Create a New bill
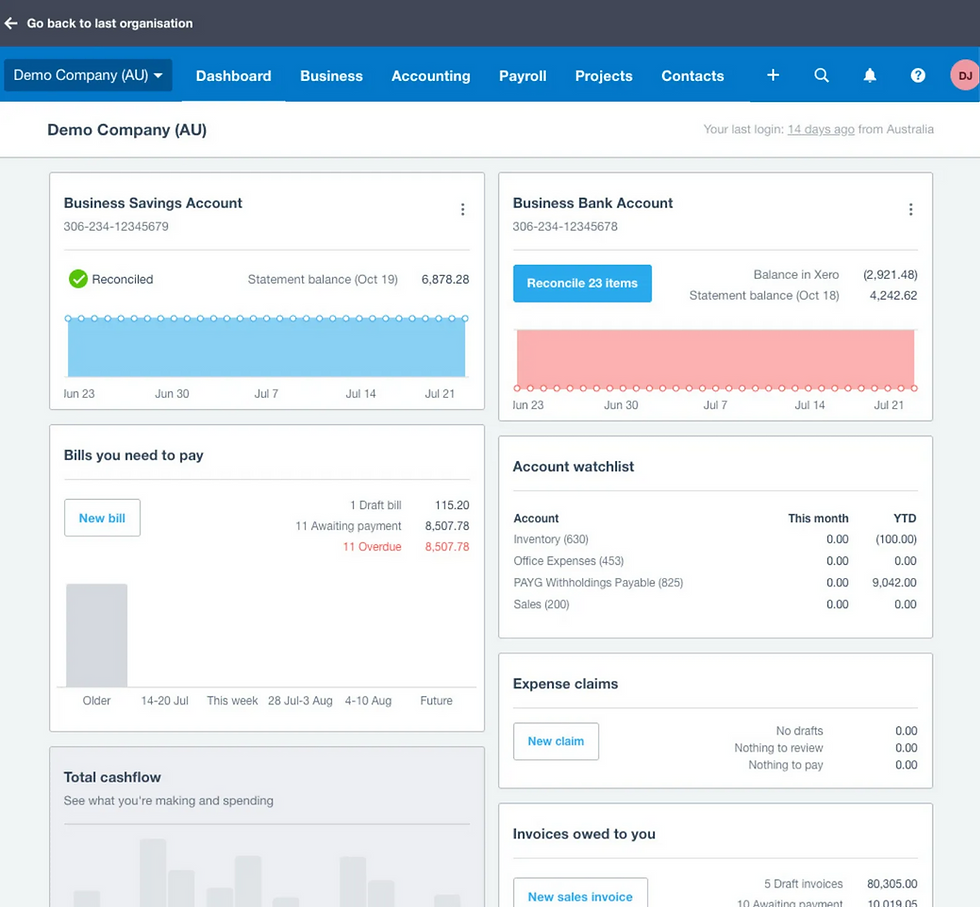Image resolution: width=980 pixels, height=907 pixels. tap(102, 518)
